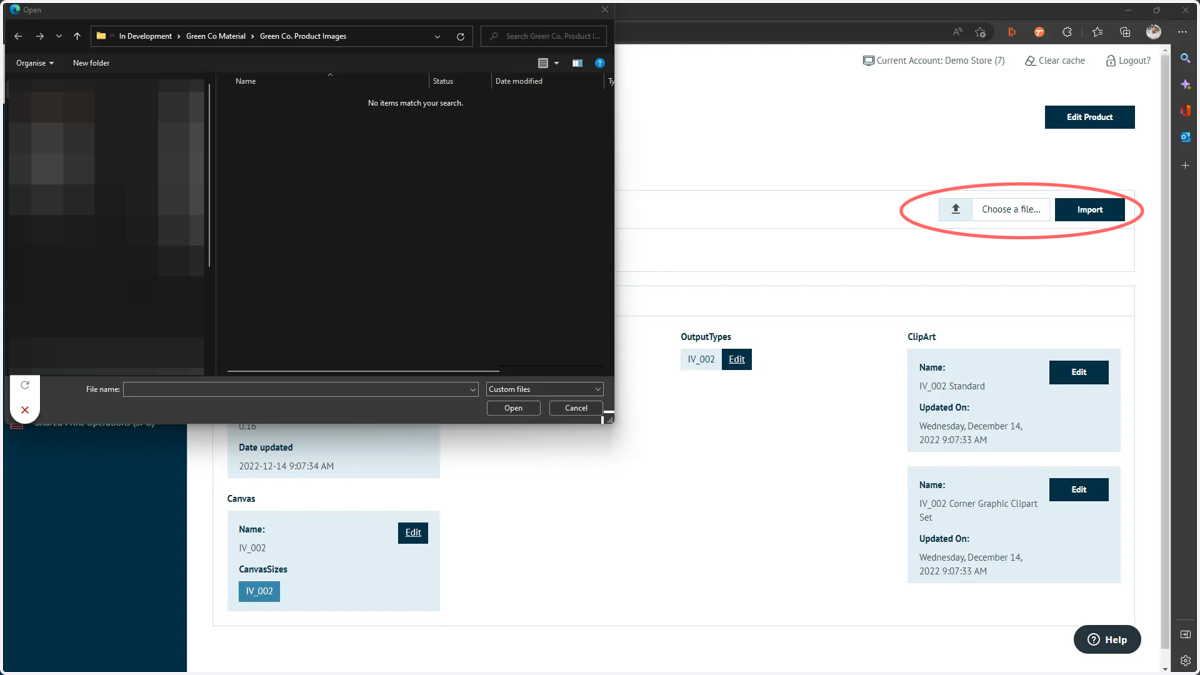Click the red X overlay icon
This screenshot has width=1200, height=675.
(25, 410)
